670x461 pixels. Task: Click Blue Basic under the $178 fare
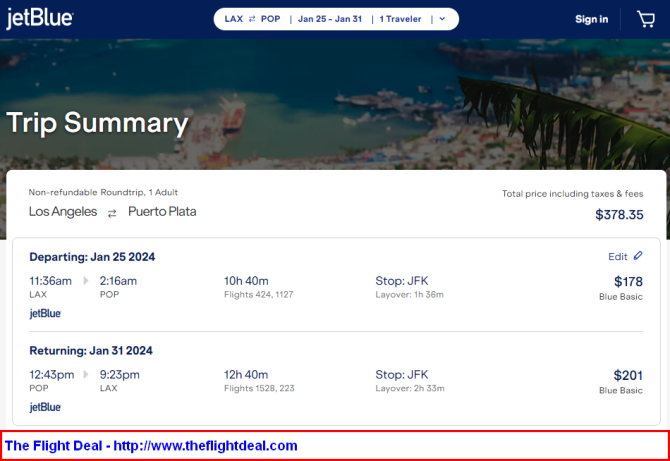[621, 297]
